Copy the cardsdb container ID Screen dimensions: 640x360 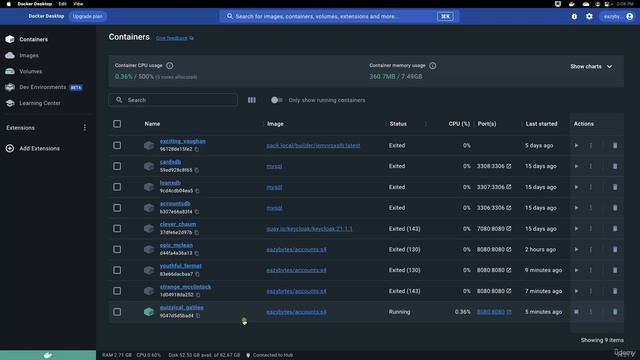click(197, 170)
